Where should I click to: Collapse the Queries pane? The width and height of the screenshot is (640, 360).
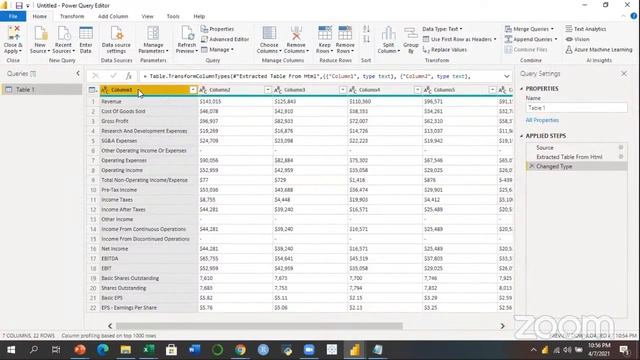(78, 73)
